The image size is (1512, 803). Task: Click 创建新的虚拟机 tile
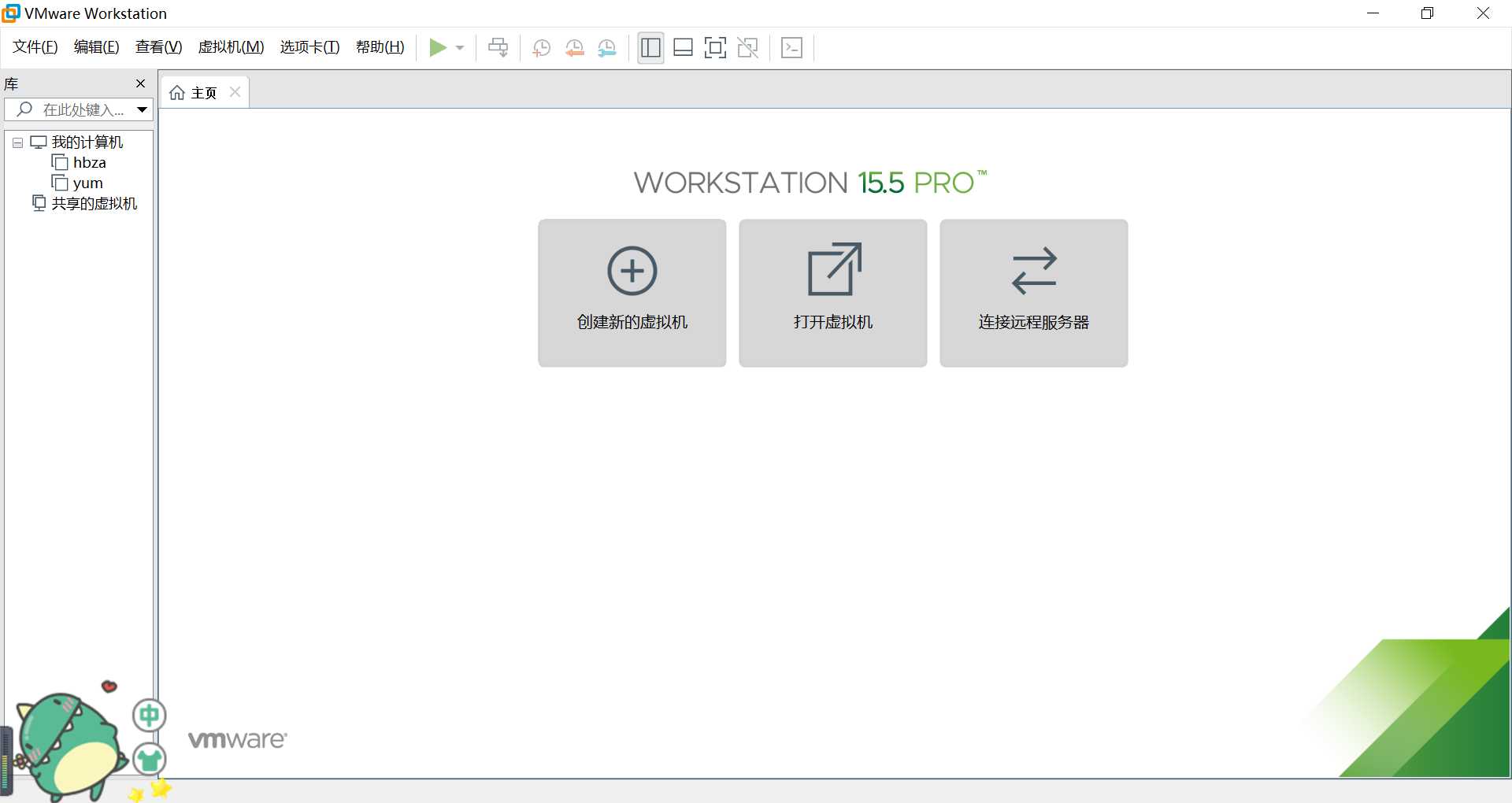(632, 293)
